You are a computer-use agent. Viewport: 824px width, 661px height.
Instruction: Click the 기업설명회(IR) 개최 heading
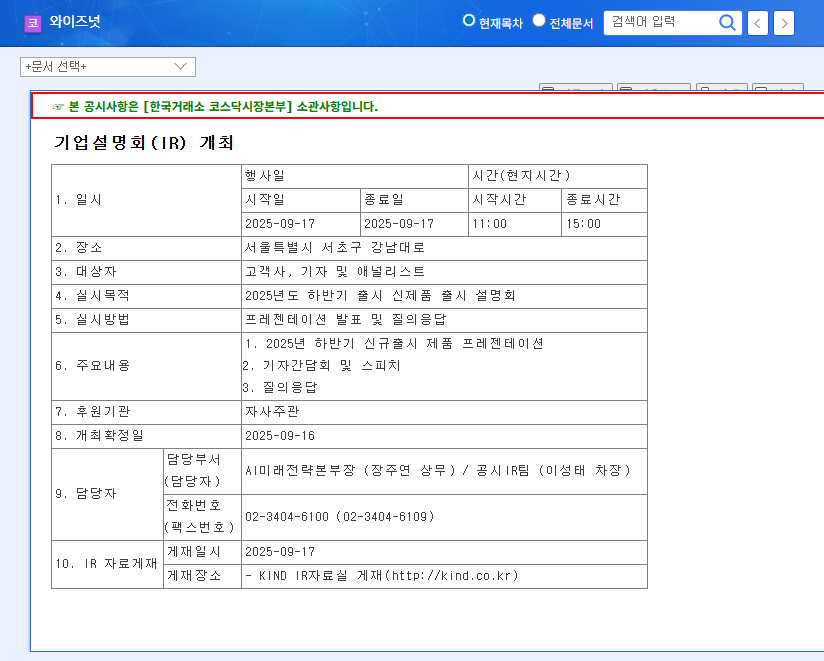click(144, 142)
